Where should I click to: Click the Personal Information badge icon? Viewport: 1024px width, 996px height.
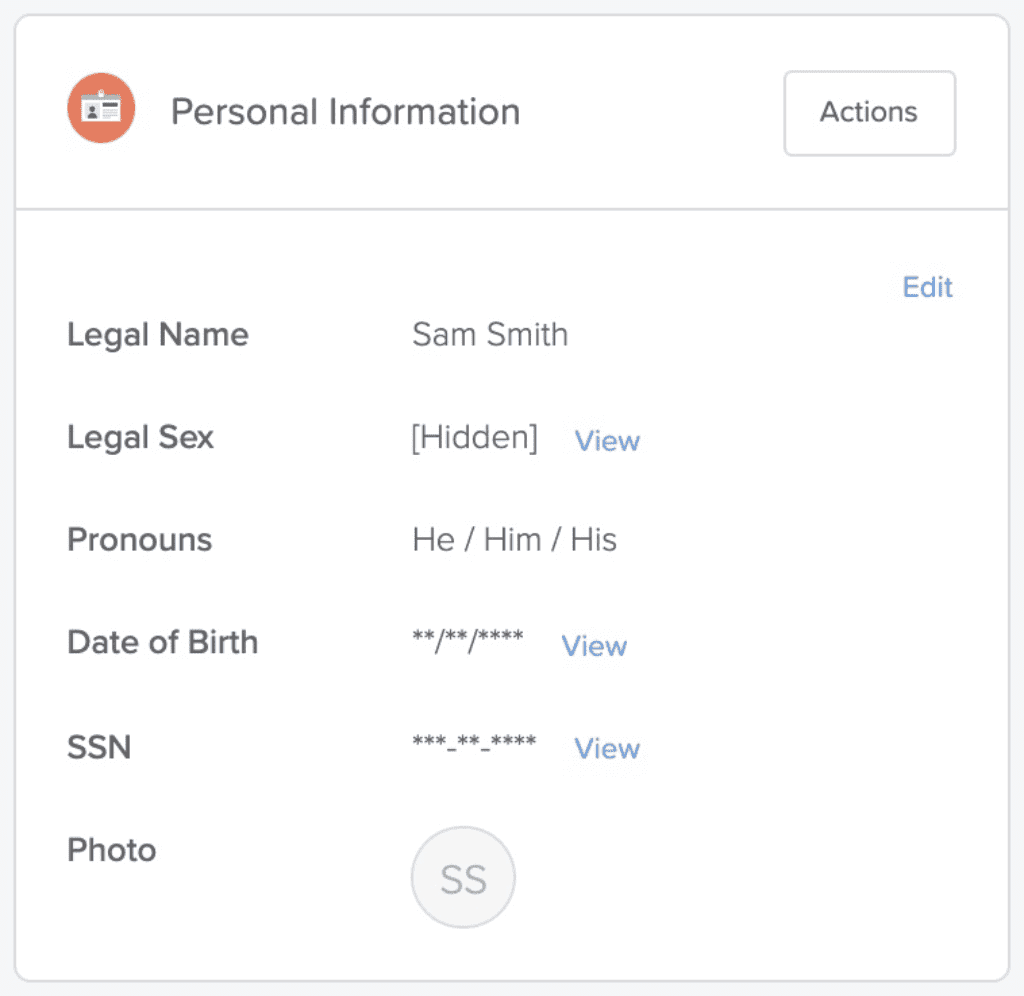click(100, 108)
